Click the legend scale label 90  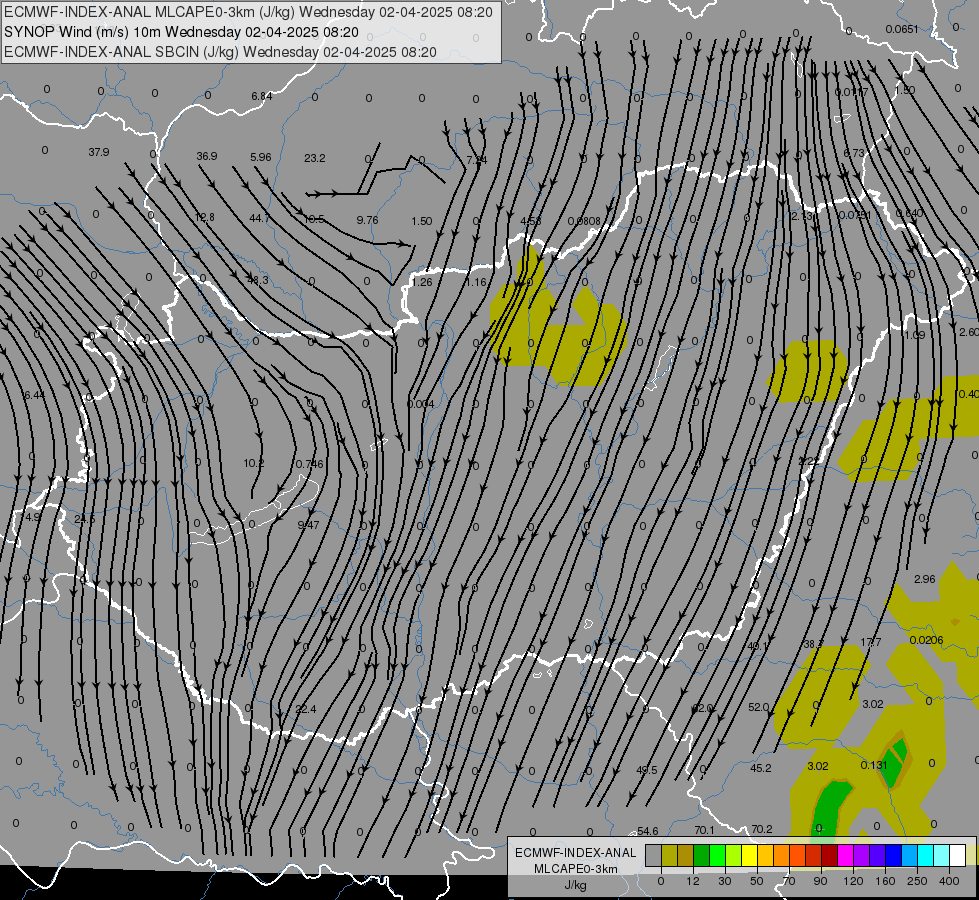click(820, 881)
